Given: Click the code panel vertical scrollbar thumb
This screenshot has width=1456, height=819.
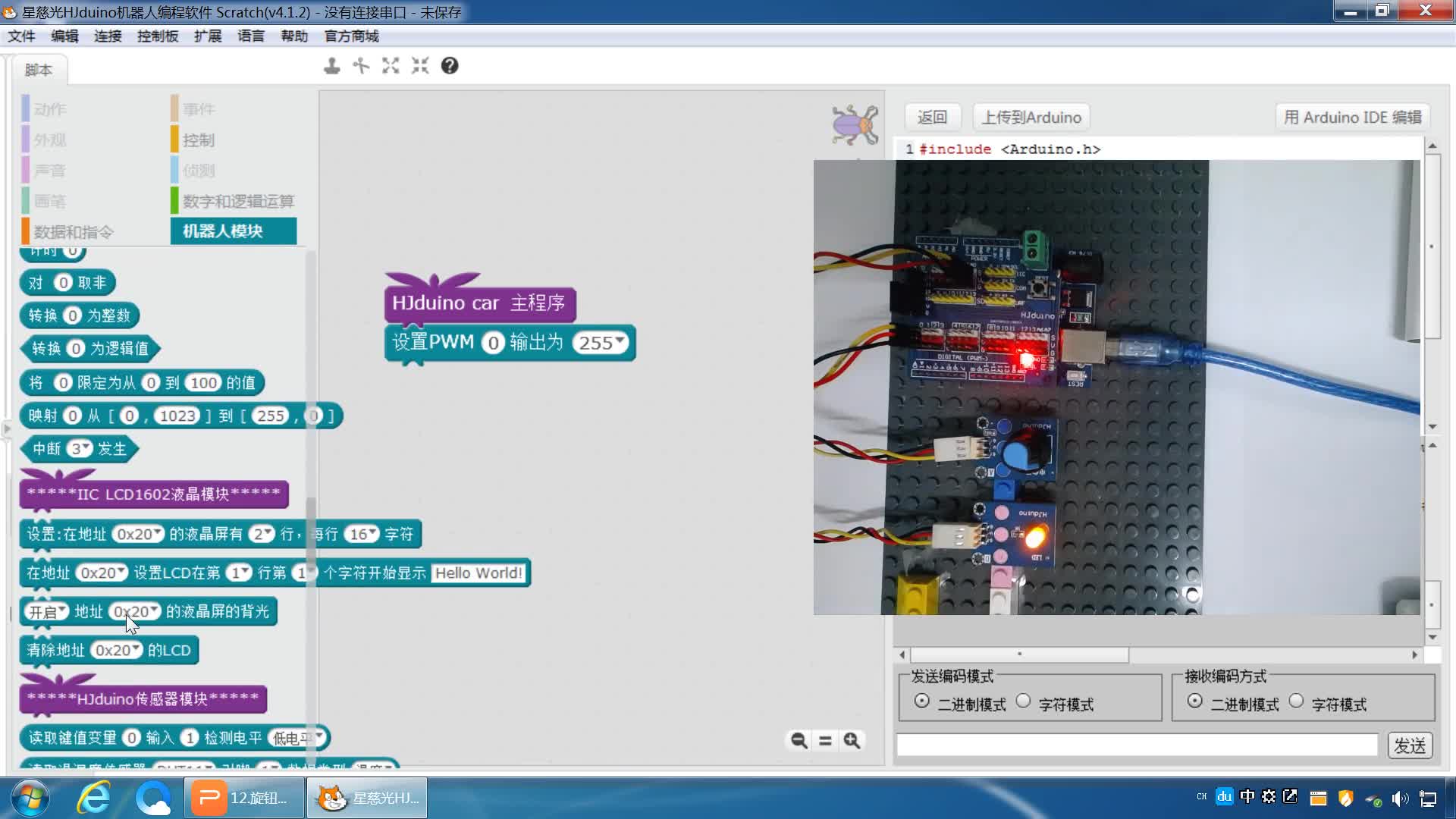Looking at the screenshot, I should click(x=1432, y=246).
